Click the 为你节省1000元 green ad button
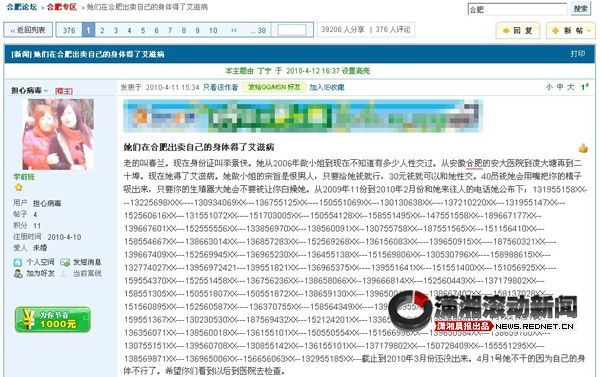Image resolution: width=600 pixels, height=377 pixels. click(x=53, y=319)
